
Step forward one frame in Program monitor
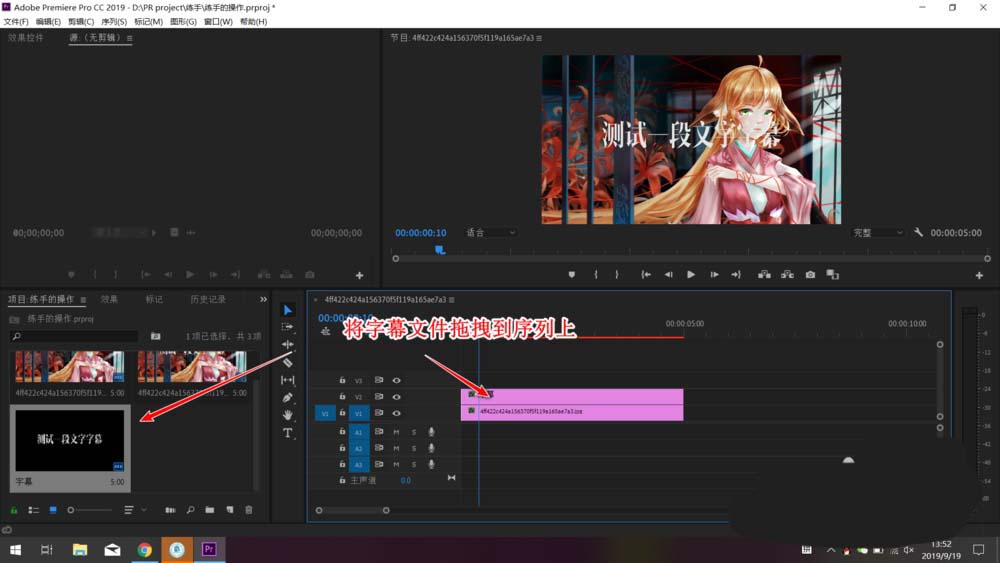(714, 275)
